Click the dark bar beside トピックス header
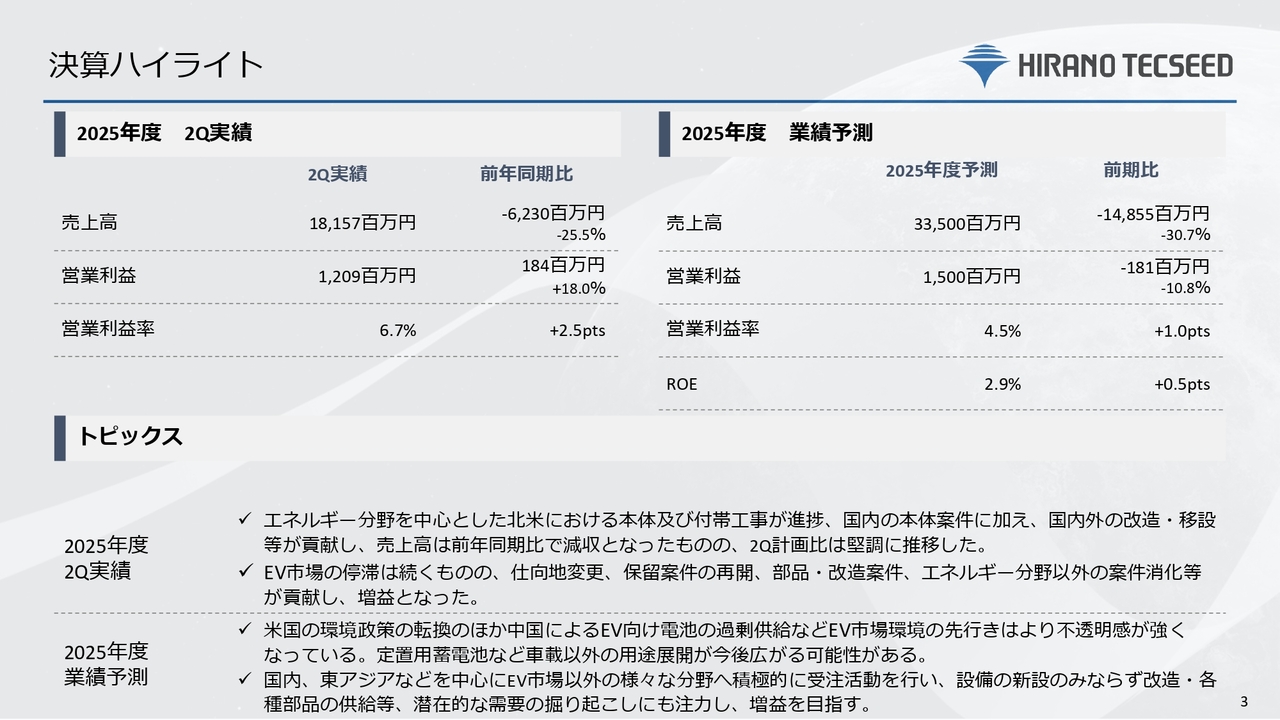This screenshot has width=1280, height=720. coord(60,436)
